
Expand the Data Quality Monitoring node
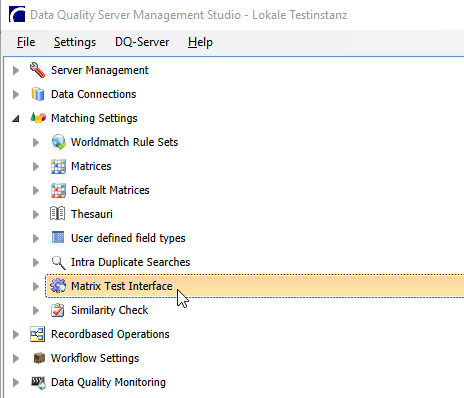tap(16, 382)
